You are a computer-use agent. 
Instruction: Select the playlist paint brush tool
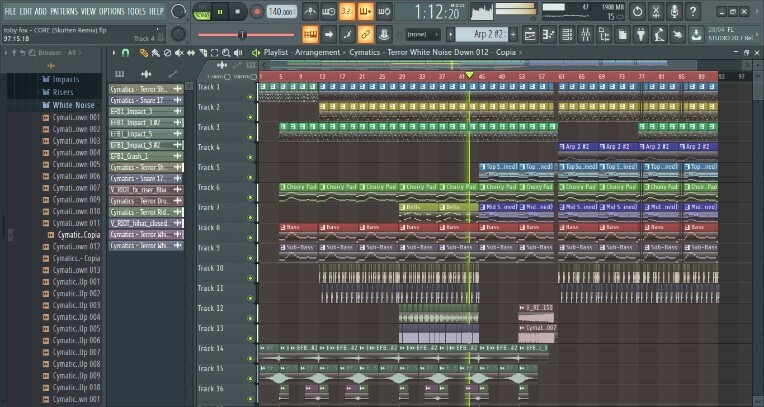click(155, 53)
